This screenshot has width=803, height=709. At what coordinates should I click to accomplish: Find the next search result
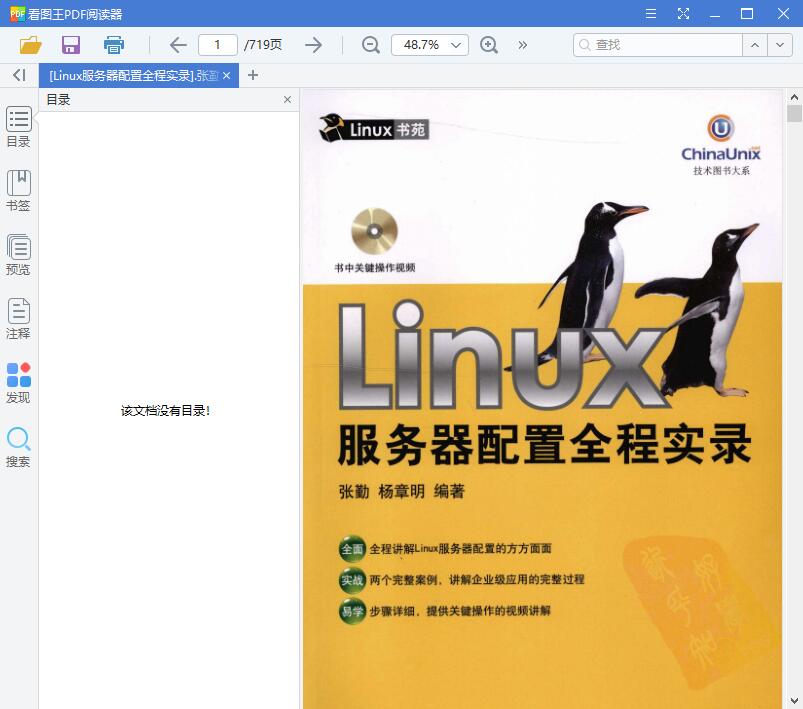pos(780,45)
